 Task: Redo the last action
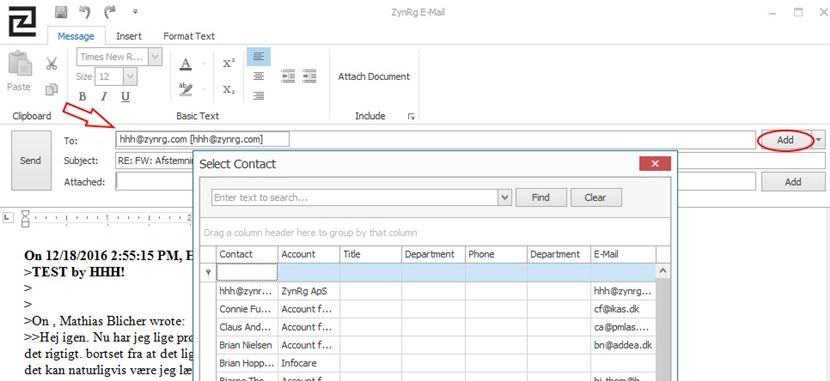click(110, 12)
